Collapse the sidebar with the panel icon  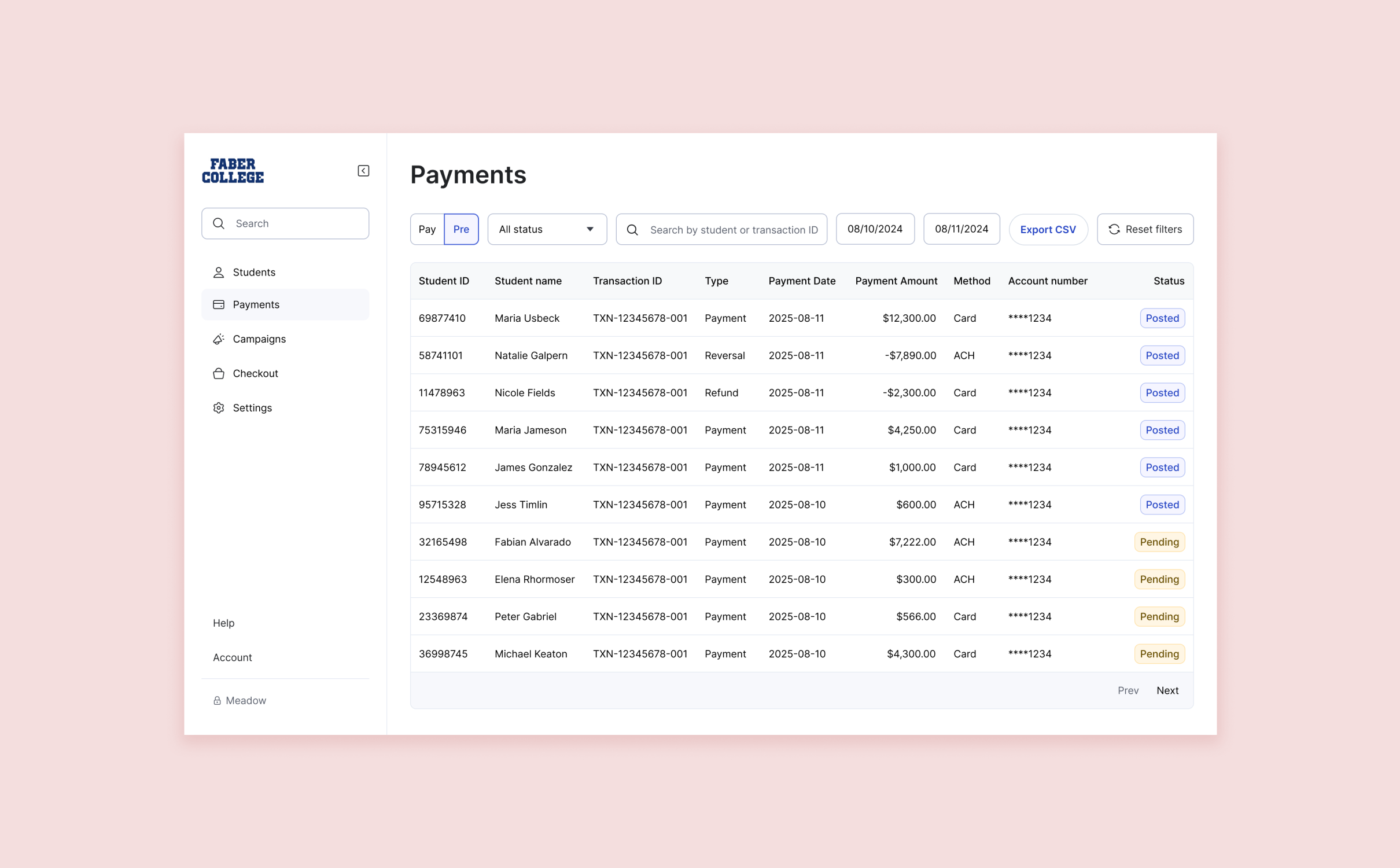(x=363, y=171)
